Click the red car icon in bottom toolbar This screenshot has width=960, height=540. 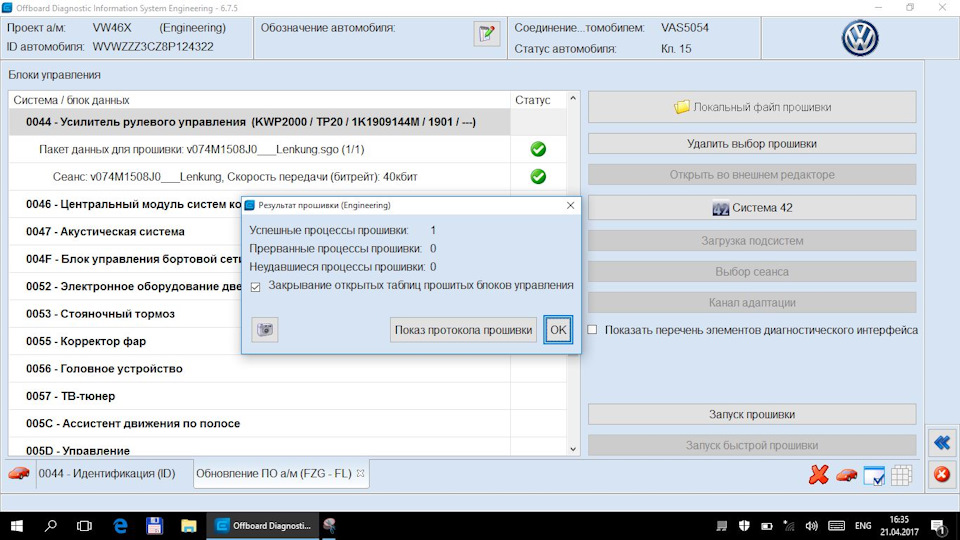[x=846, y=475]
